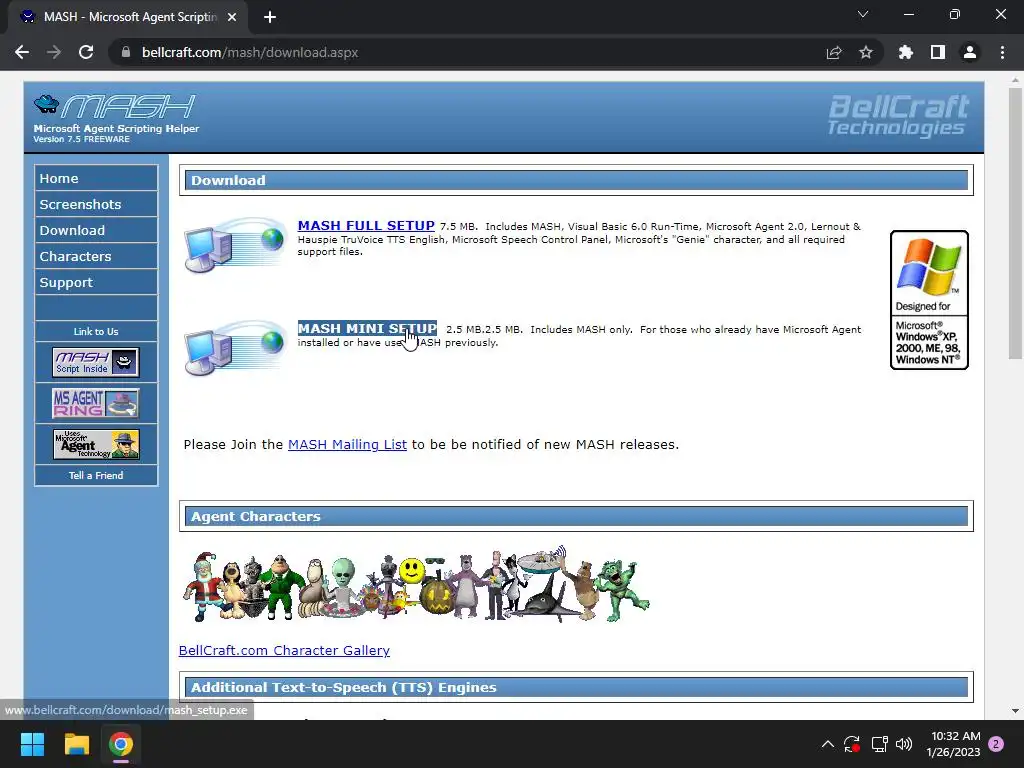Click the Download section heading

(x=576, y=180)
